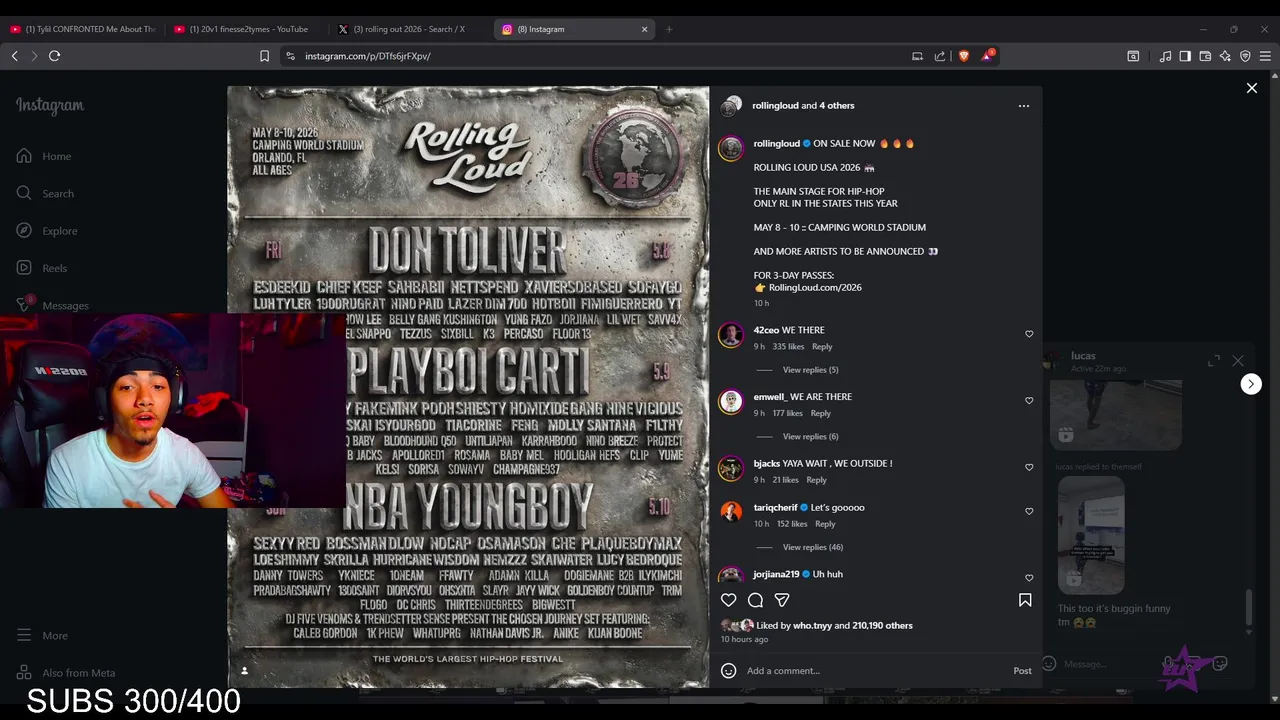Image resolution: width=1280 pixels, height=720 pixels.
Task: Expand View replies (5) under 42ceo
Action: tap(810, 370)
